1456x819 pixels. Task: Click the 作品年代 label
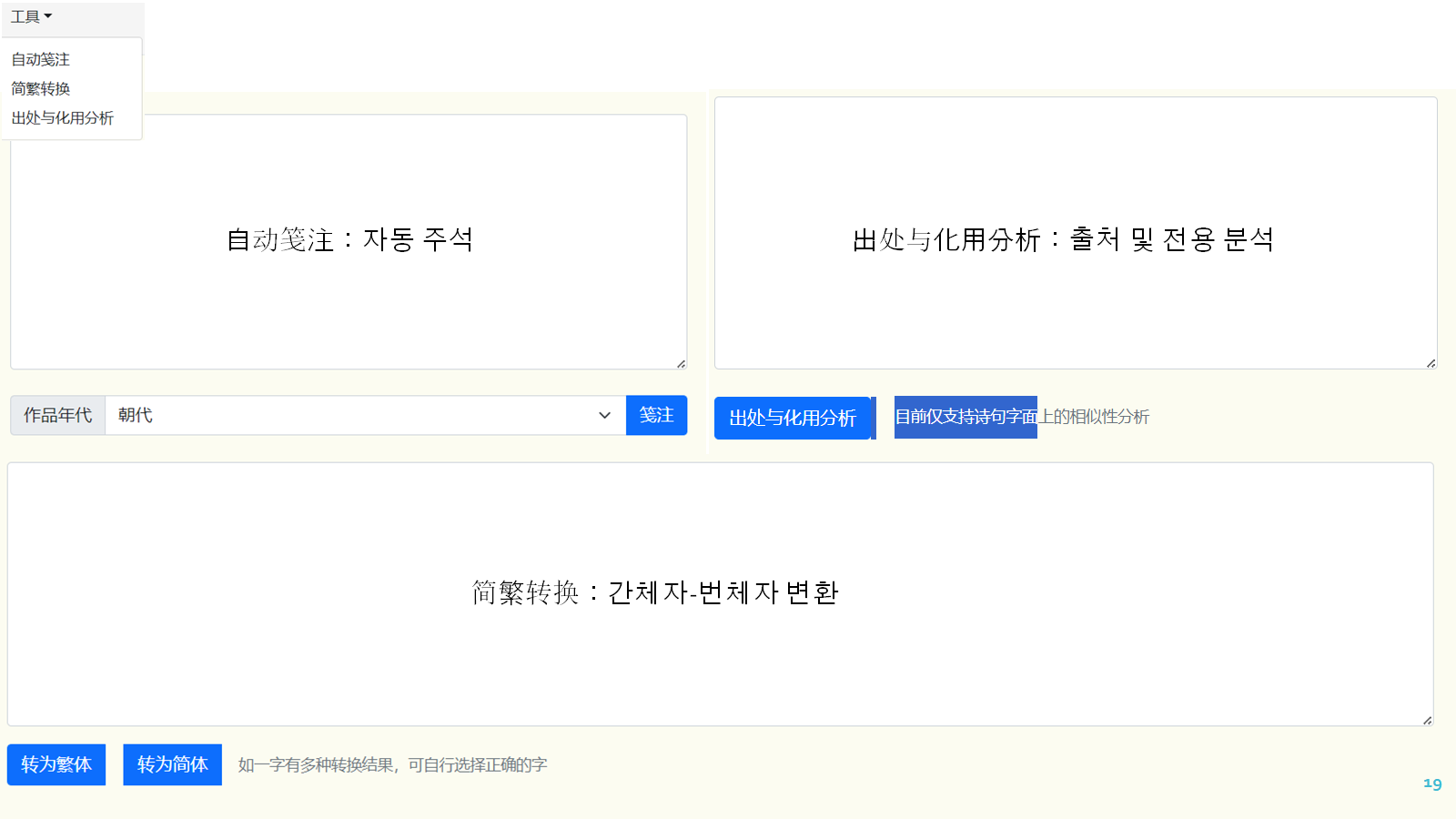click(x=57, y=415)
